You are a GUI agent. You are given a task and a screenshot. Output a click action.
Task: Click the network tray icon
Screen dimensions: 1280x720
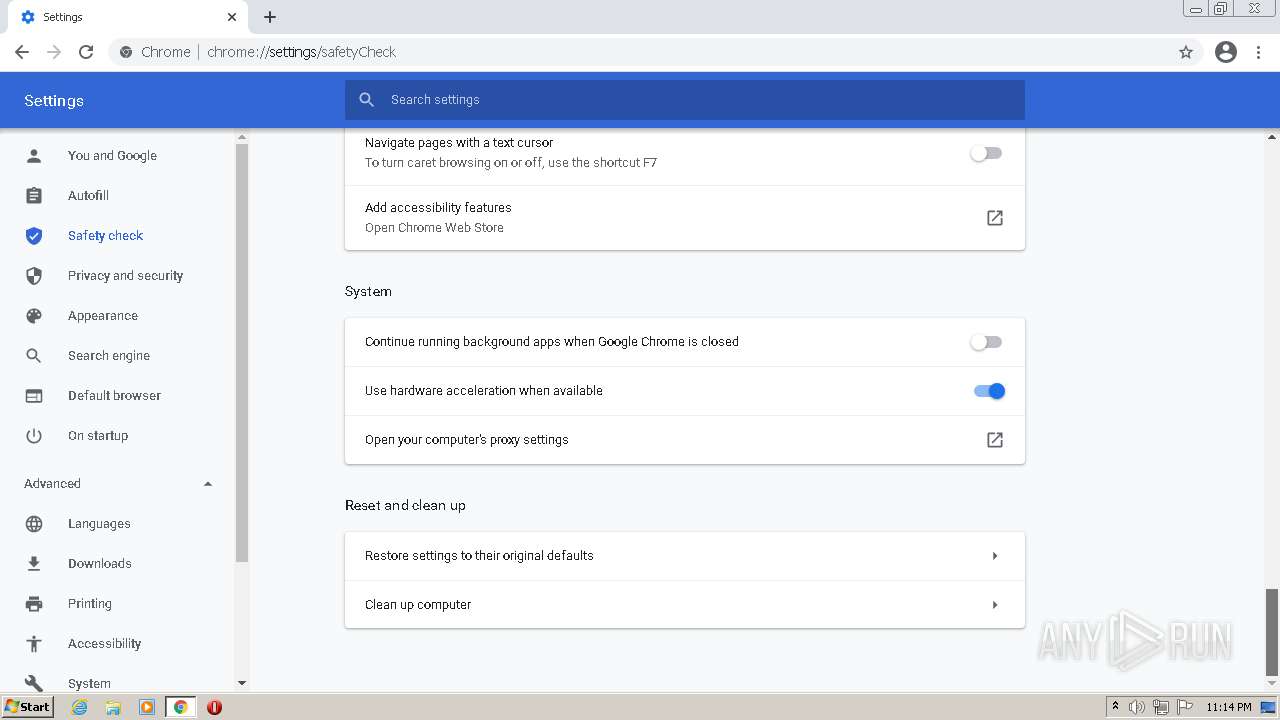pyautogui.click(x=1160, y=707)
